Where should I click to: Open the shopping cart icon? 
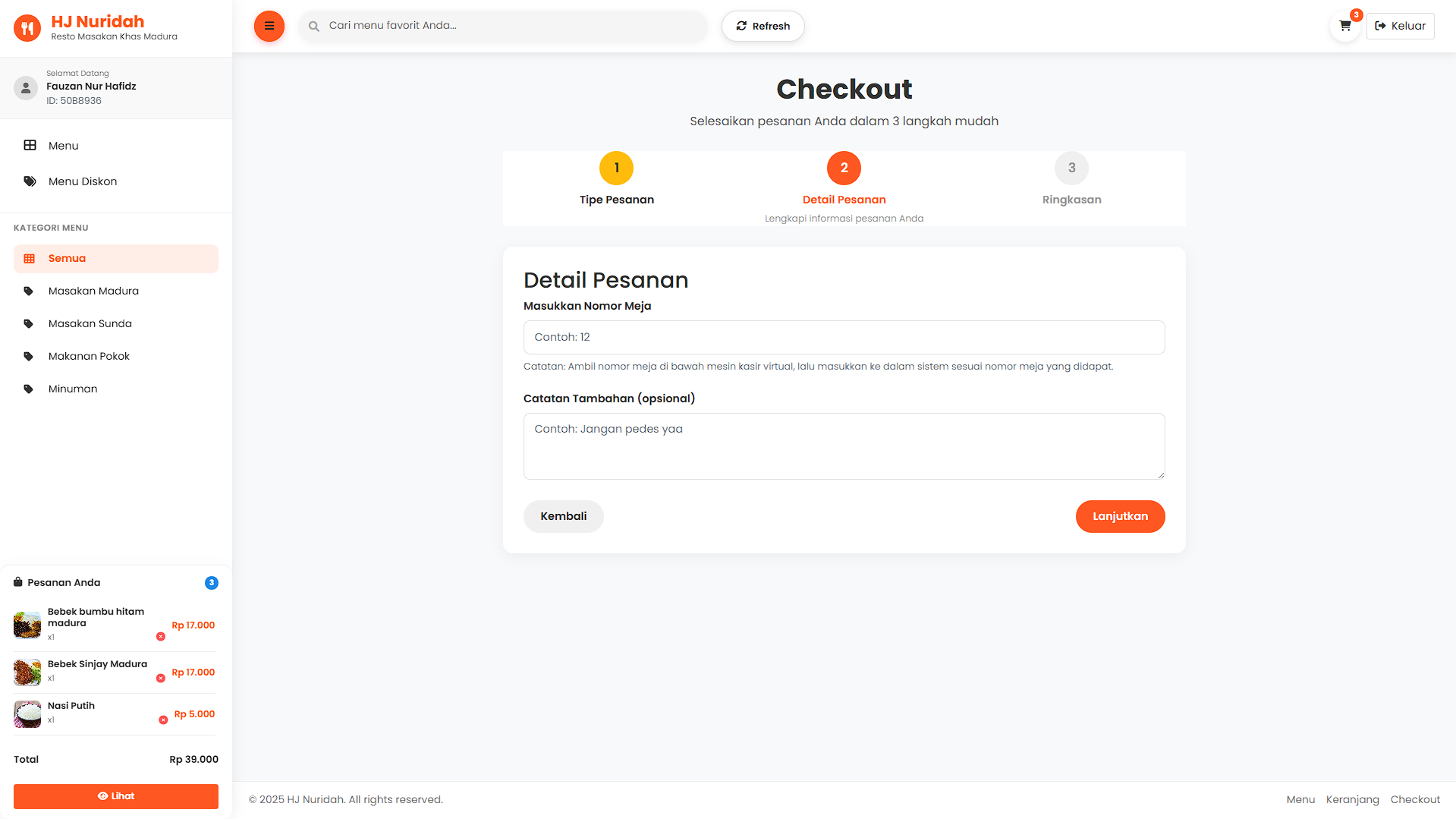point(1344,26)
